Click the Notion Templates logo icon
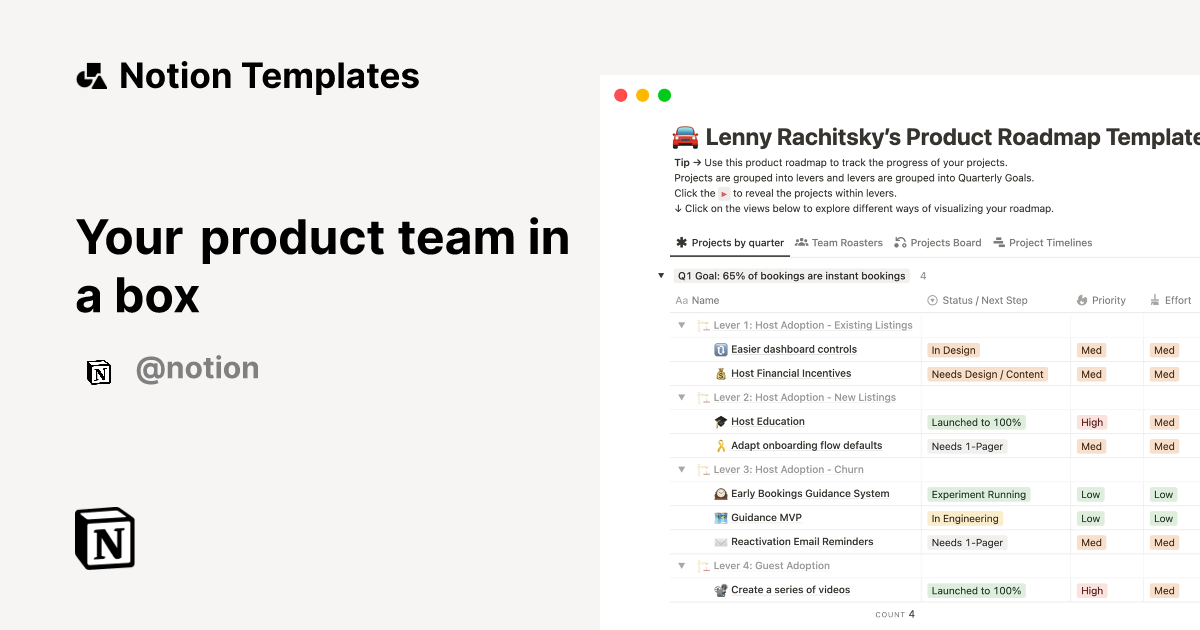1200x630 pixels. click(x=91, y=74)
